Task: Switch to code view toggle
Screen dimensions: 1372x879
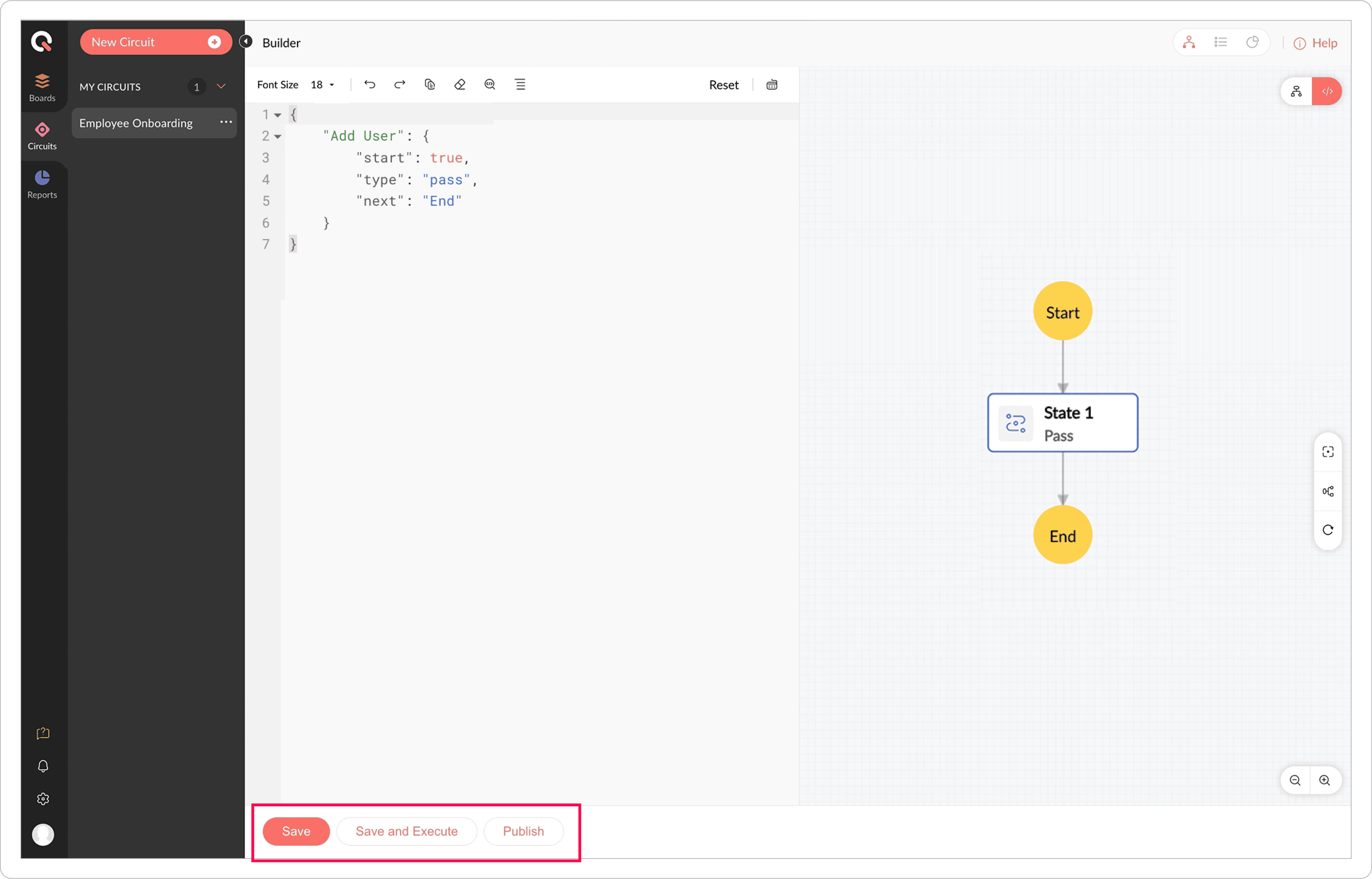Action: tap(1327, 91)
